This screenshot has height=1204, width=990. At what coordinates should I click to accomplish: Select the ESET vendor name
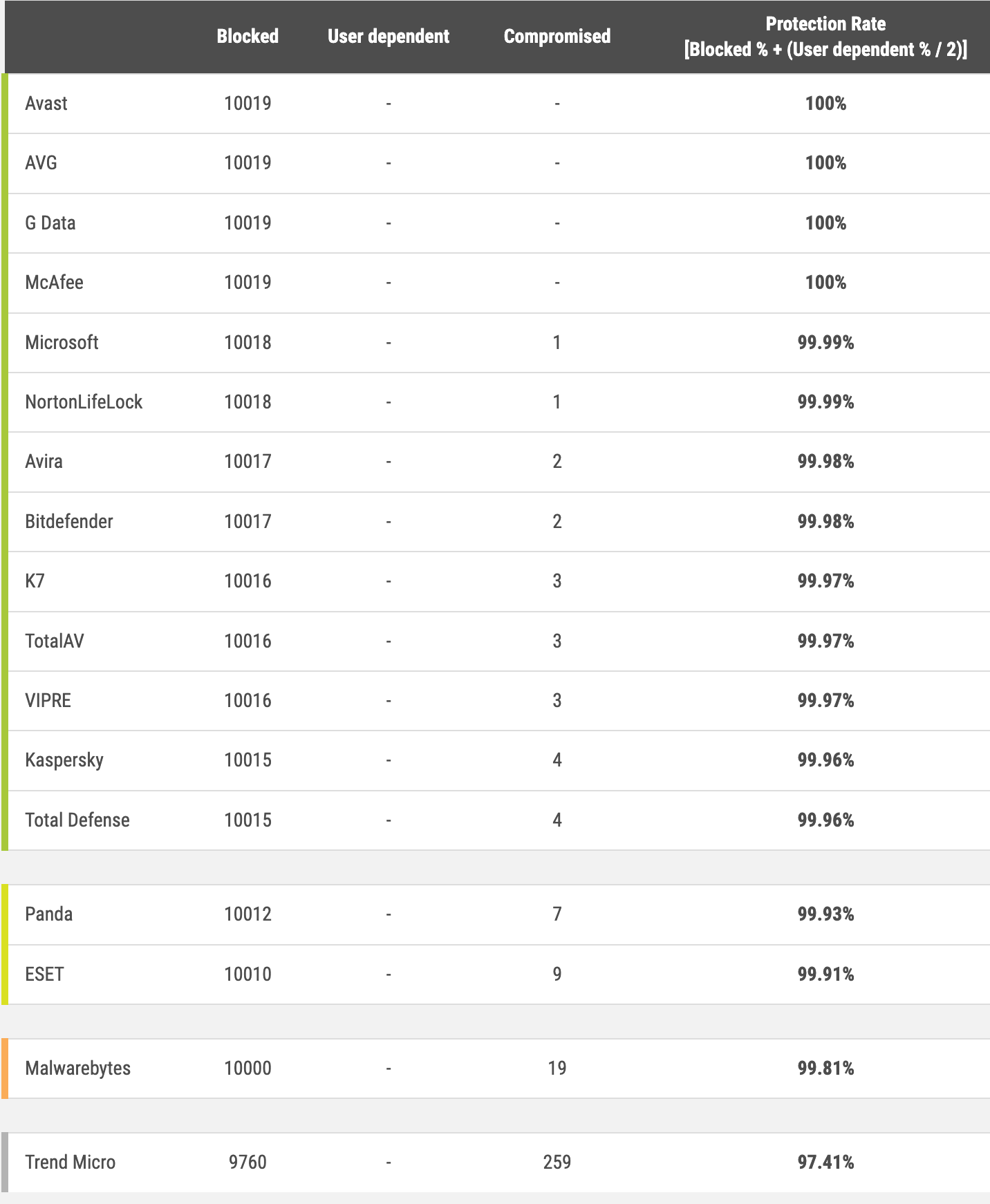pyautogui.click(x=44, y=975)
